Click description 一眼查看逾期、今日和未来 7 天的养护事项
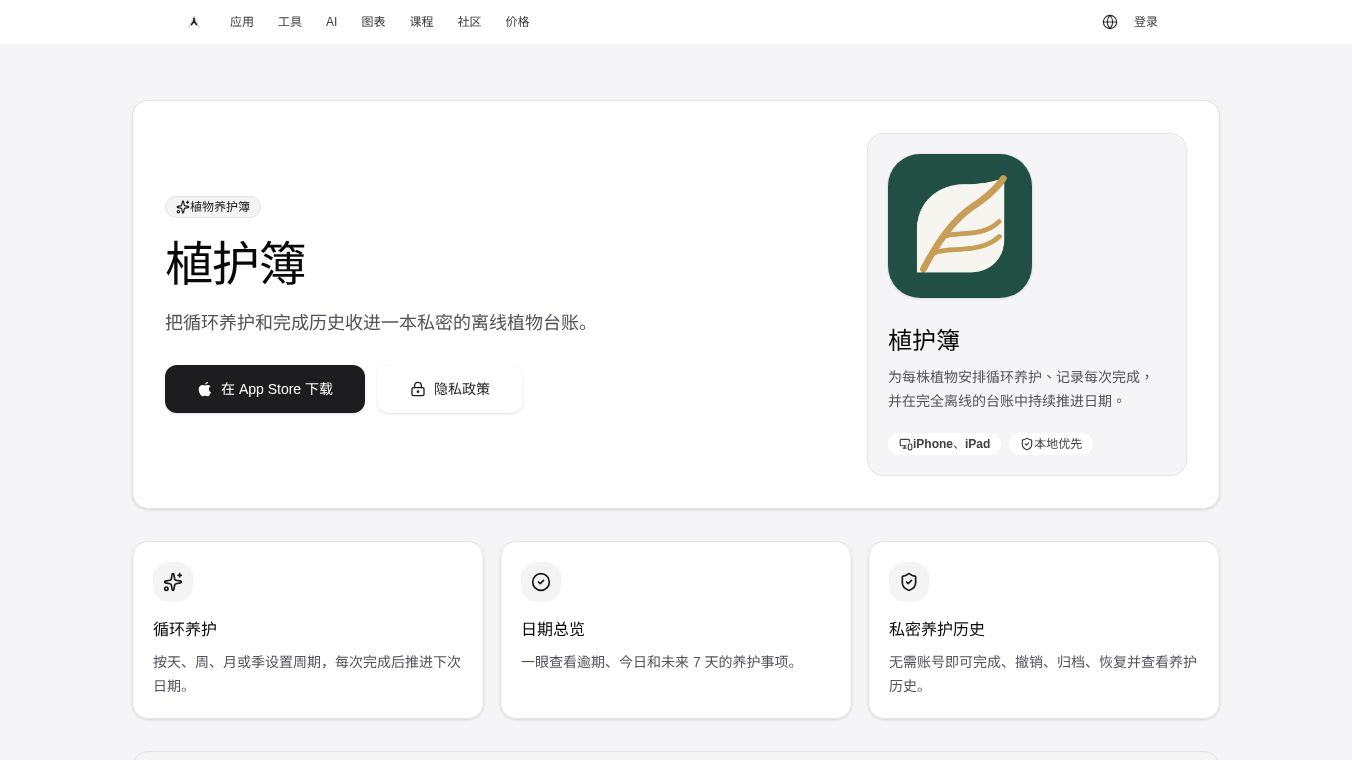1352x760 pixels. (x=662, y=662)
